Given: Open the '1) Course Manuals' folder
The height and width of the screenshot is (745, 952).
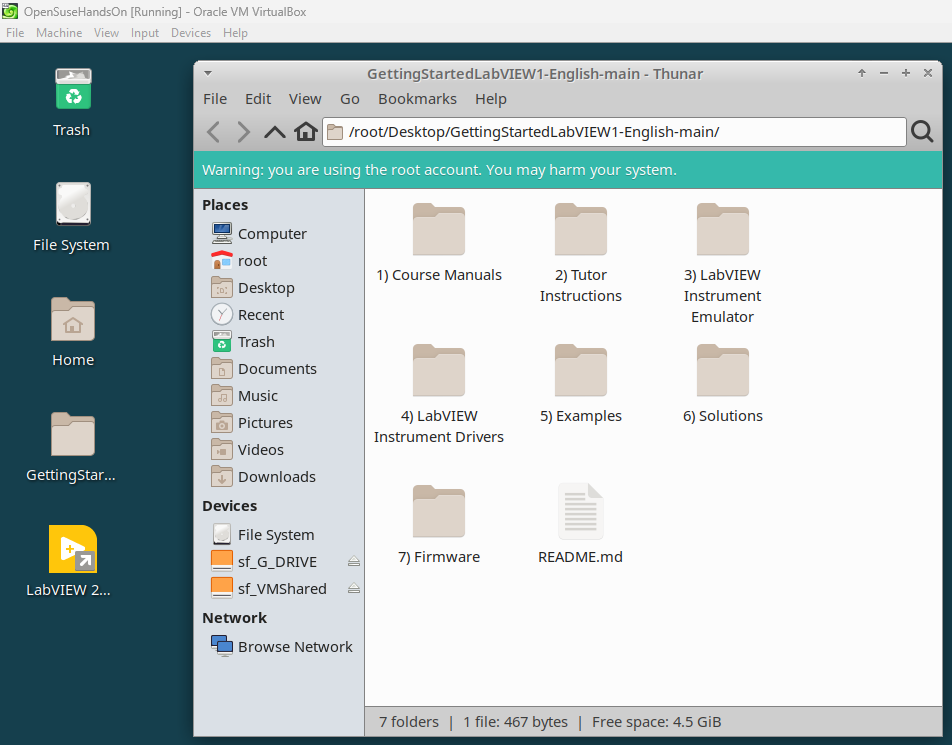Looking at the screenshot, I should point(439,243).
